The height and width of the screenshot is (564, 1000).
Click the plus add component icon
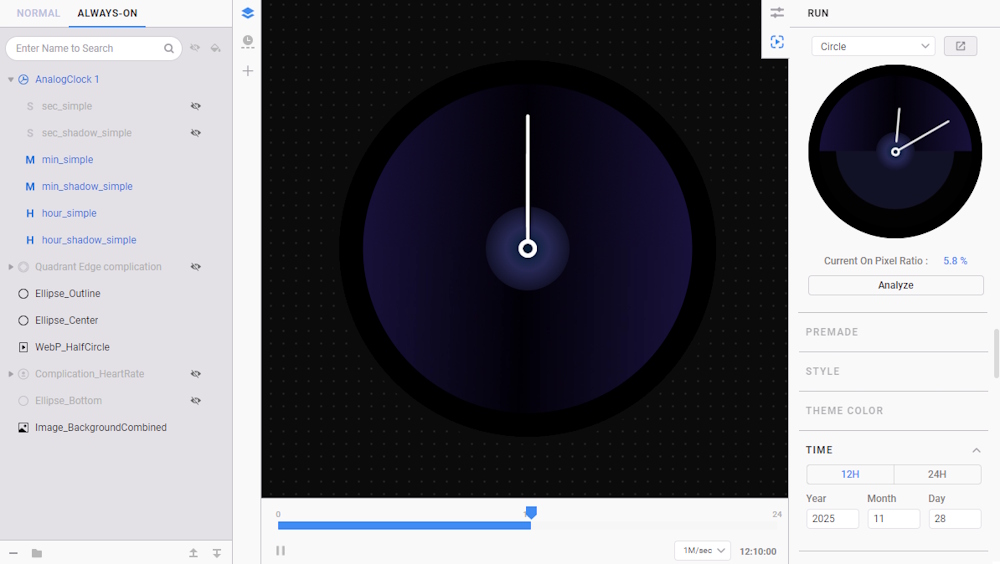pyautogui.click(x=248, y=71)
